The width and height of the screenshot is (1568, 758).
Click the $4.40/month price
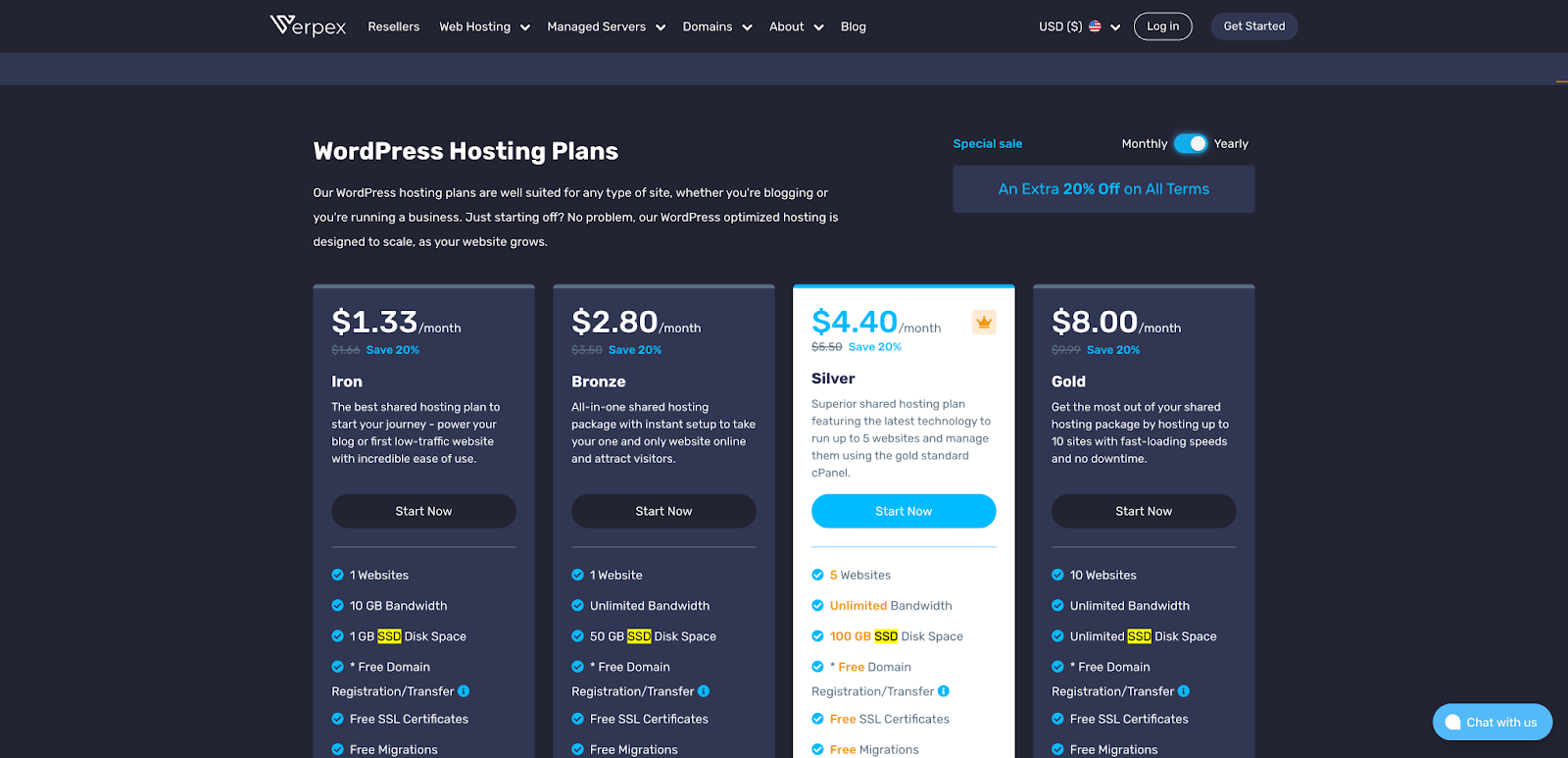click(876, 322)
